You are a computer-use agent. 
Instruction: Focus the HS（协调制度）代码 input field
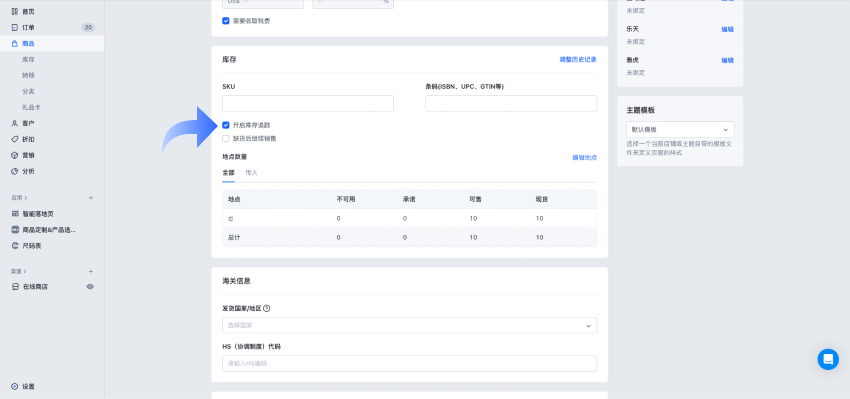pyautogui.click(x=409, y=363)
